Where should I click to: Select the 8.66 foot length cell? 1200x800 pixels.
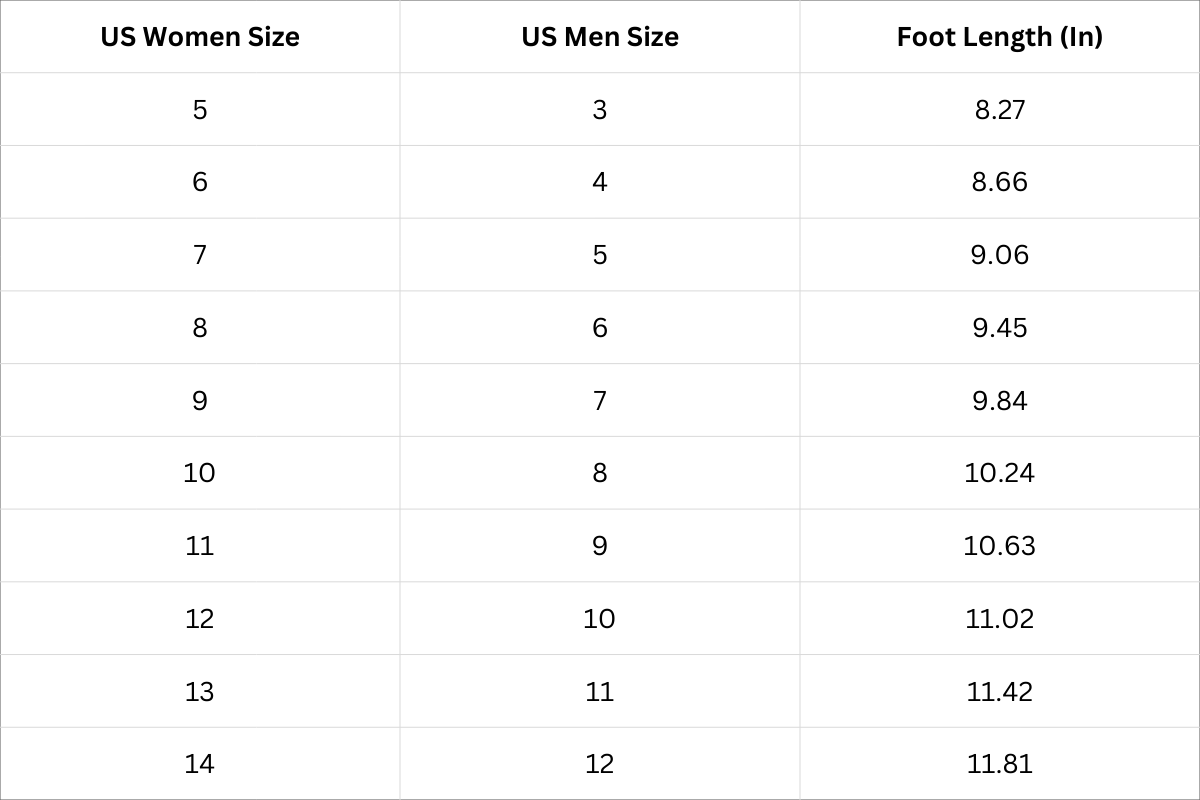click(x=1000, y=182)
